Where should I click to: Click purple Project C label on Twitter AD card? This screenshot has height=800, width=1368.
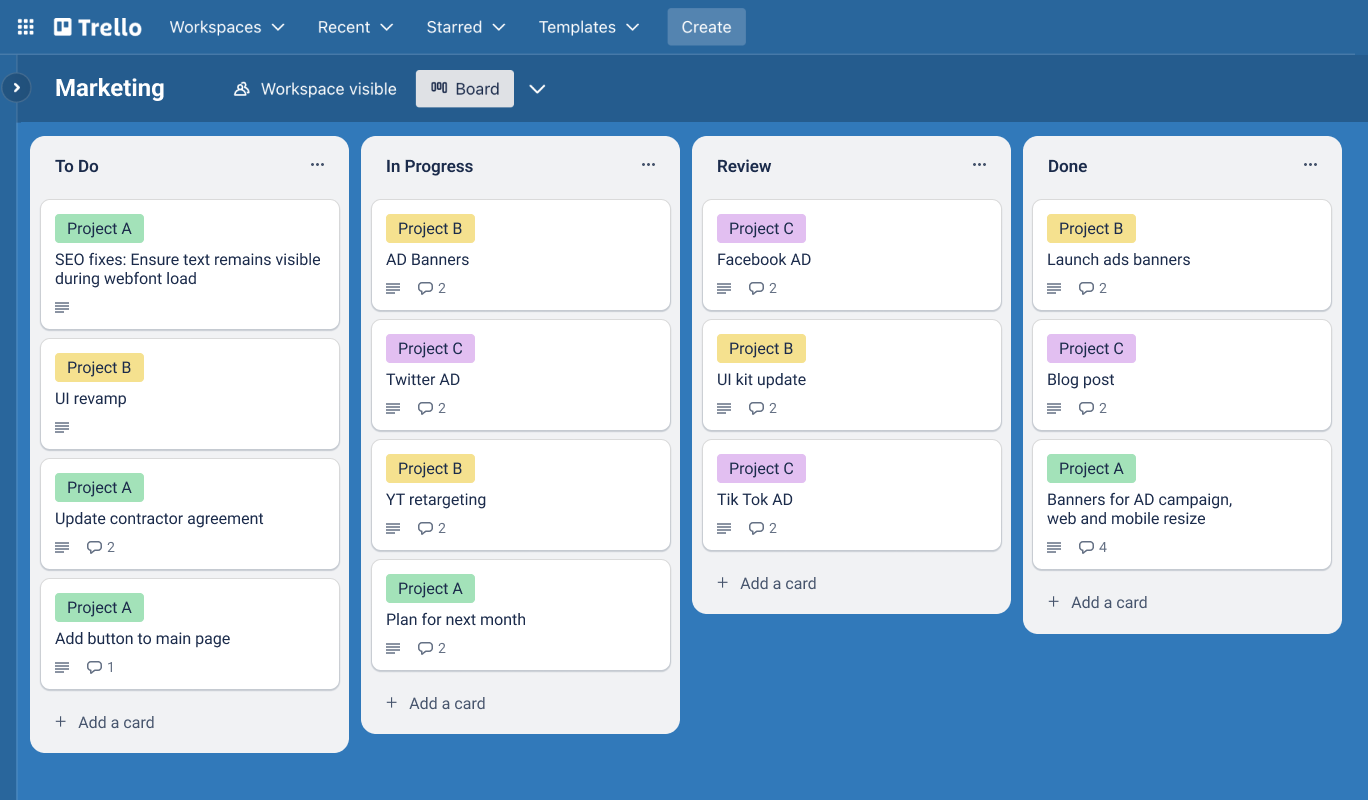(430, 348)
